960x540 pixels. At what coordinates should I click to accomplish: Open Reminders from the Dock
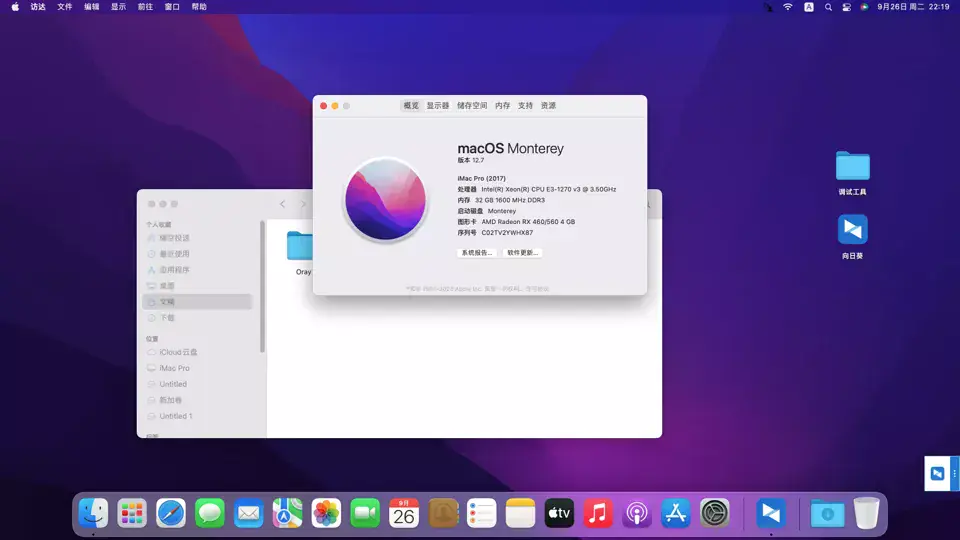click(482, 513)
